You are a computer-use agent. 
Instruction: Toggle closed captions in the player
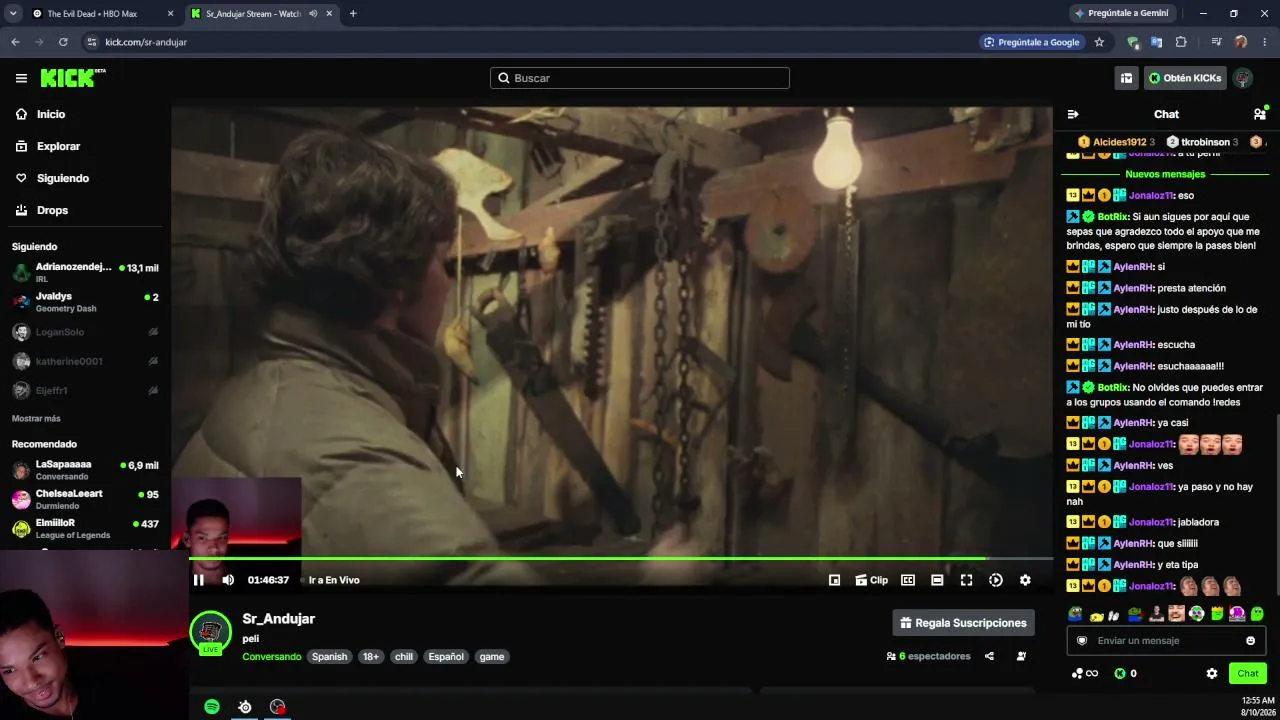pos(908,580)
